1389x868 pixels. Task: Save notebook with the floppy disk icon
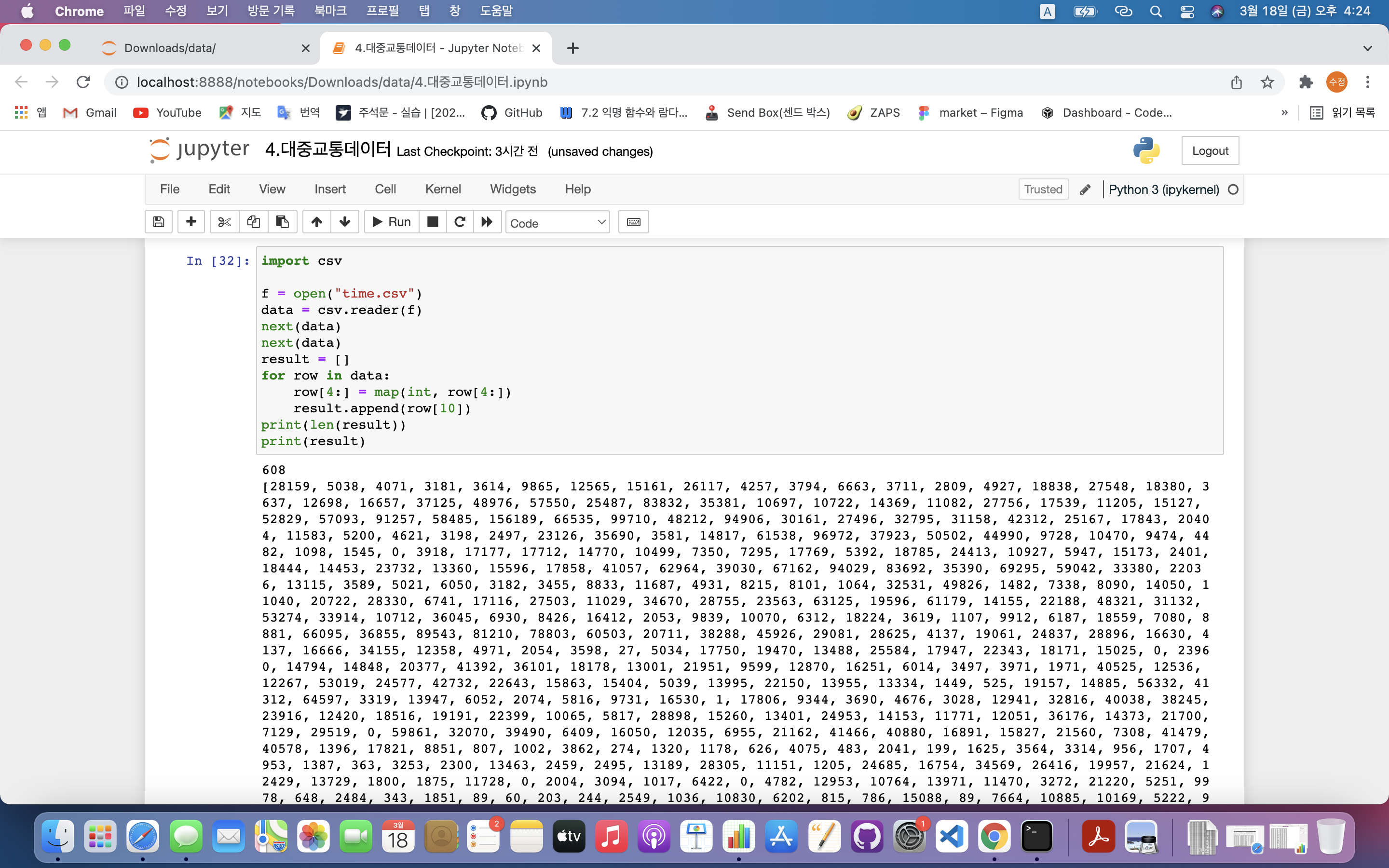click(x=158, y=222)
